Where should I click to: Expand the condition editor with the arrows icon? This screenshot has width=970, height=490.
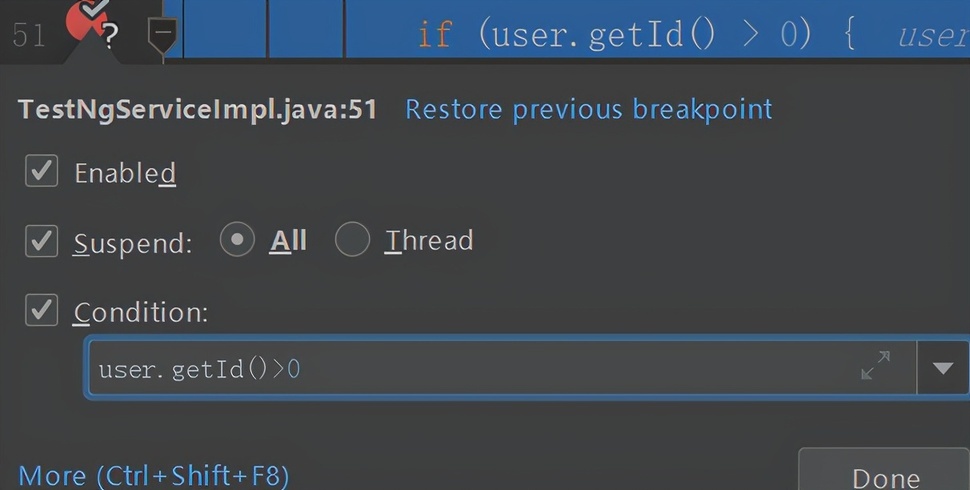click(x=875, y=366)
